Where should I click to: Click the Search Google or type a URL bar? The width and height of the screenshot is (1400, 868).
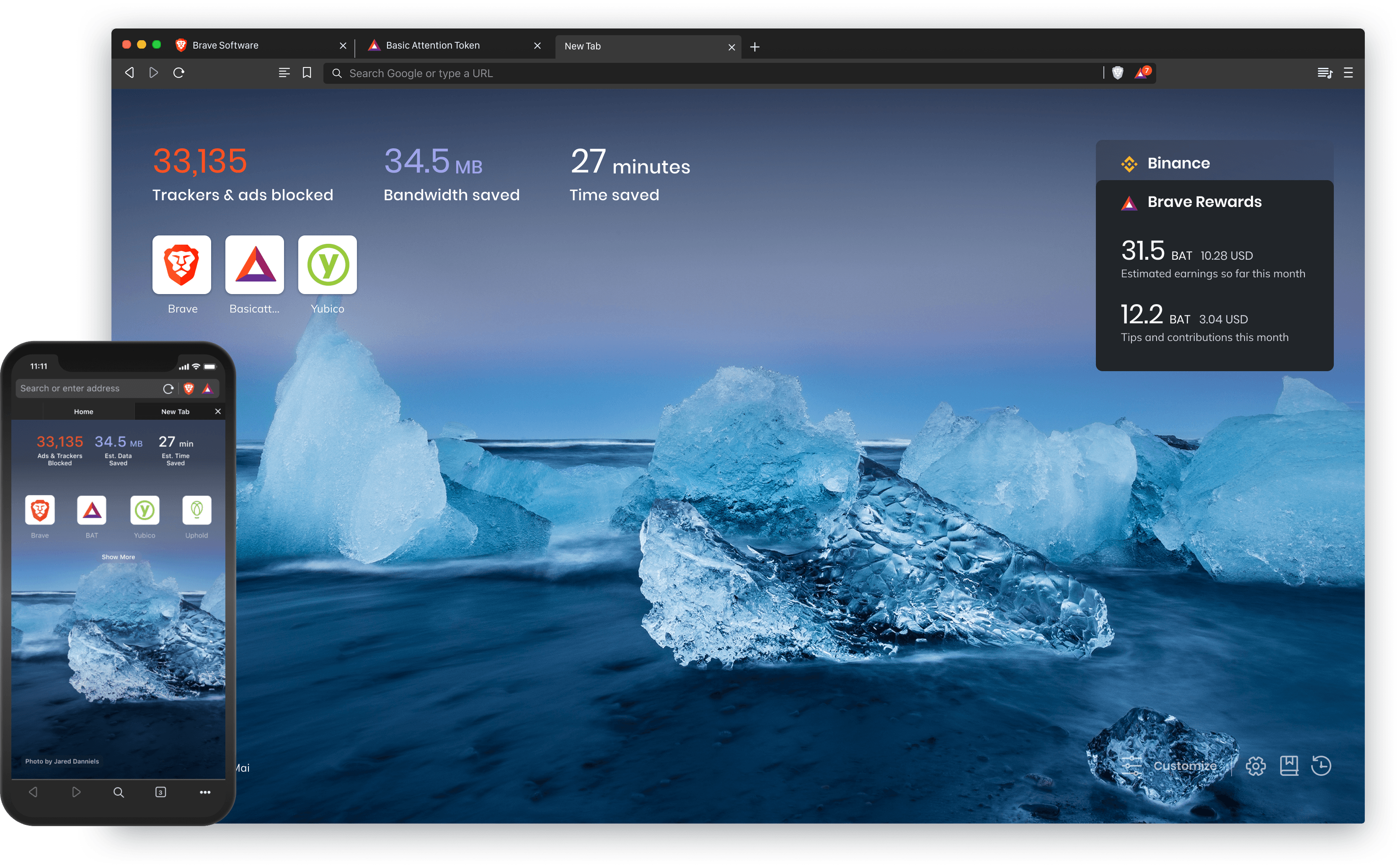(x=574, y=73)
